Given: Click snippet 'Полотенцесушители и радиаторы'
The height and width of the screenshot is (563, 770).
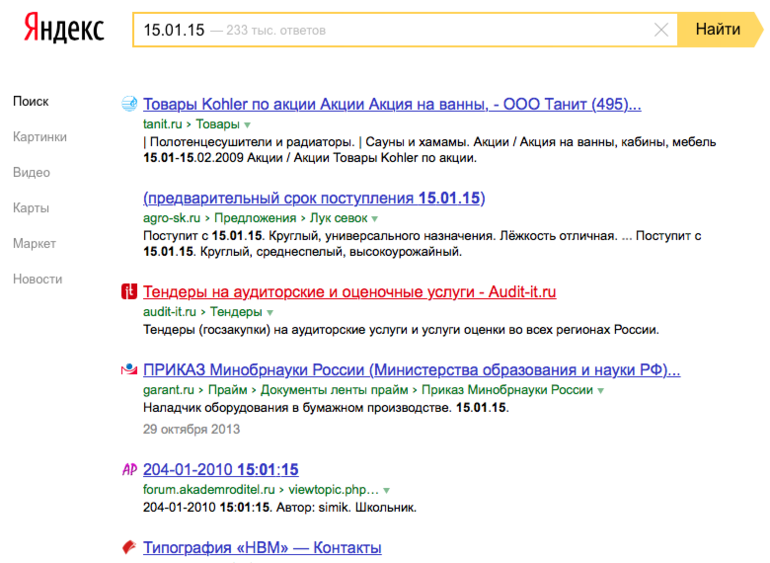Looking at the screenshot, I should click(x=252, y=141).
